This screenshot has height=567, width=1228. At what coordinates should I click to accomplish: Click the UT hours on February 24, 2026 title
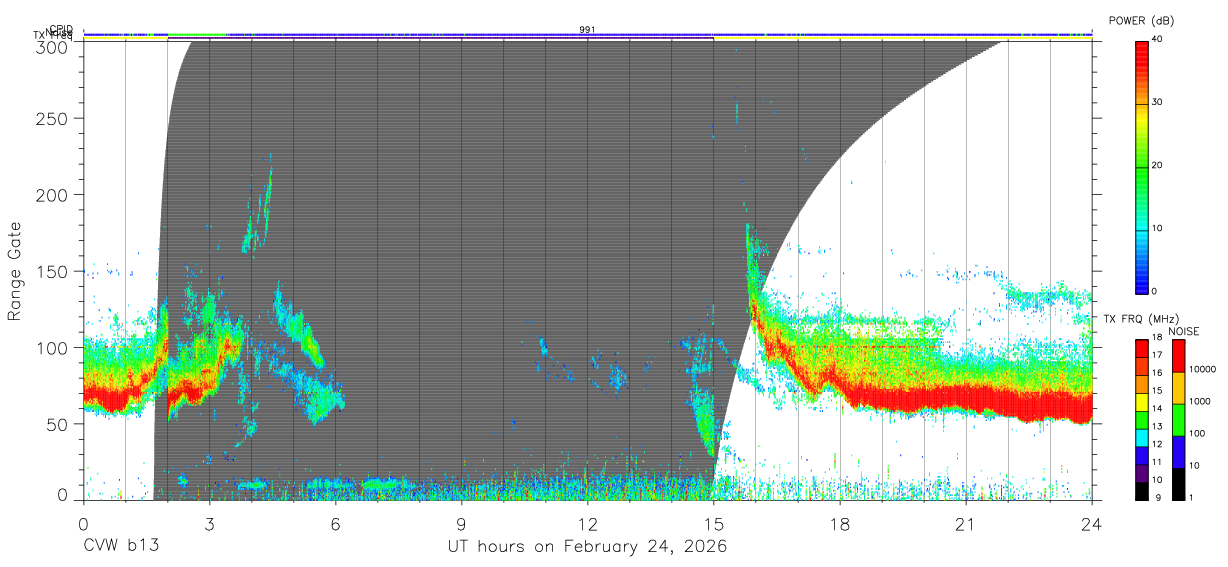click(x=587, y=547)
